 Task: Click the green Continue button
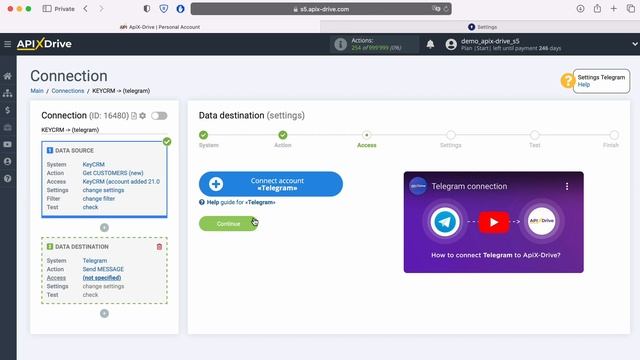(x=228, y=224)
